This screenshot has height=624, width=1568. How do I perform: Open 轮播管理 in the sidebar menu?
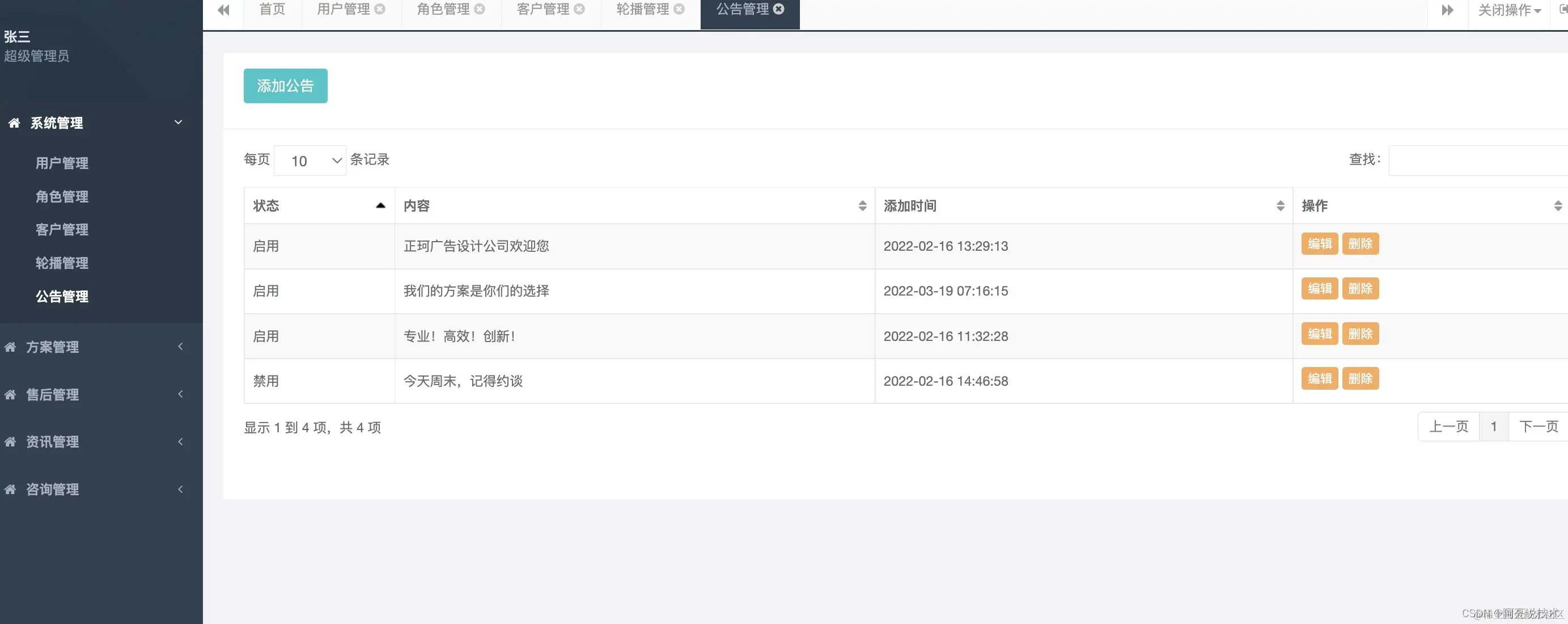62,263
